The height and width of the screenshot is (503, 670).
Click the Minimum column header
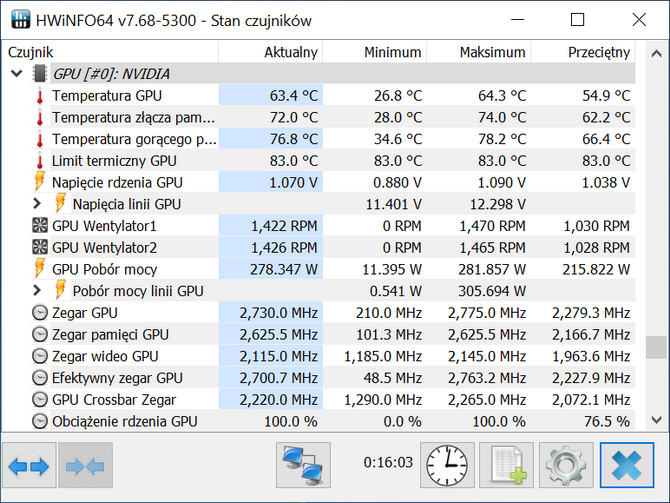(x=374, y=52)
